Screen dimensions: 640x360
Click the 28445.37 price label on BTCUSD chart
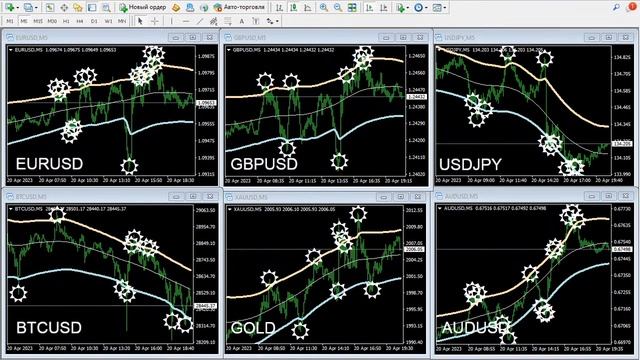click(x=205, y=305)
